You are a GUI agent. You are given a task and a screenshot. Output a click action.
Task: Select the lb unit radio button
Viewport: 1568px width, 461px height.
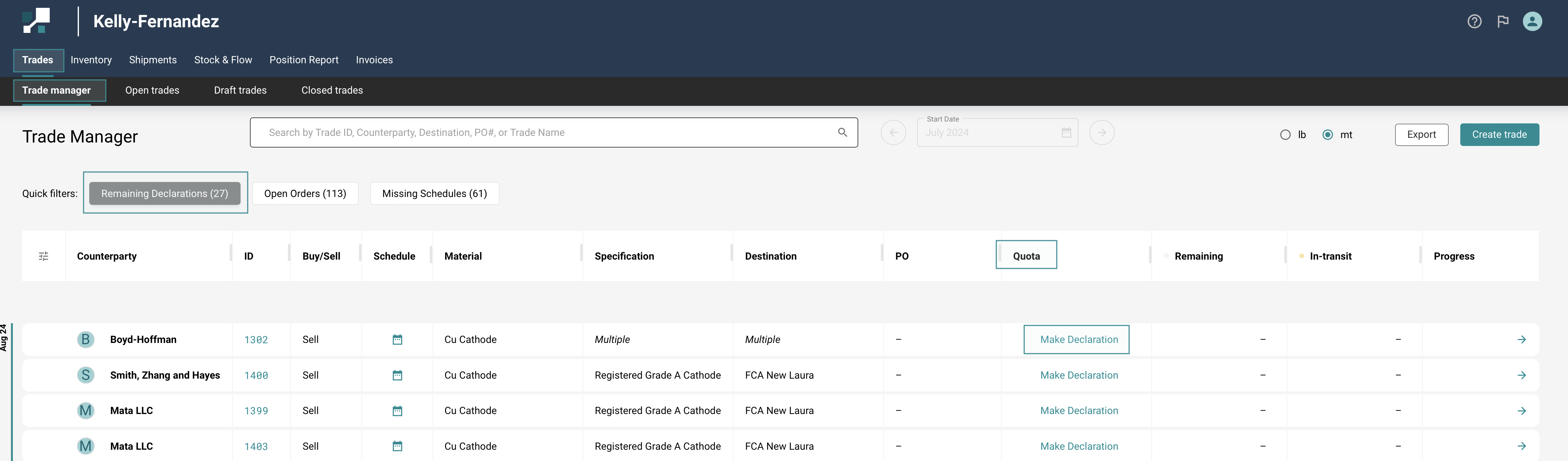[1285, 135]
